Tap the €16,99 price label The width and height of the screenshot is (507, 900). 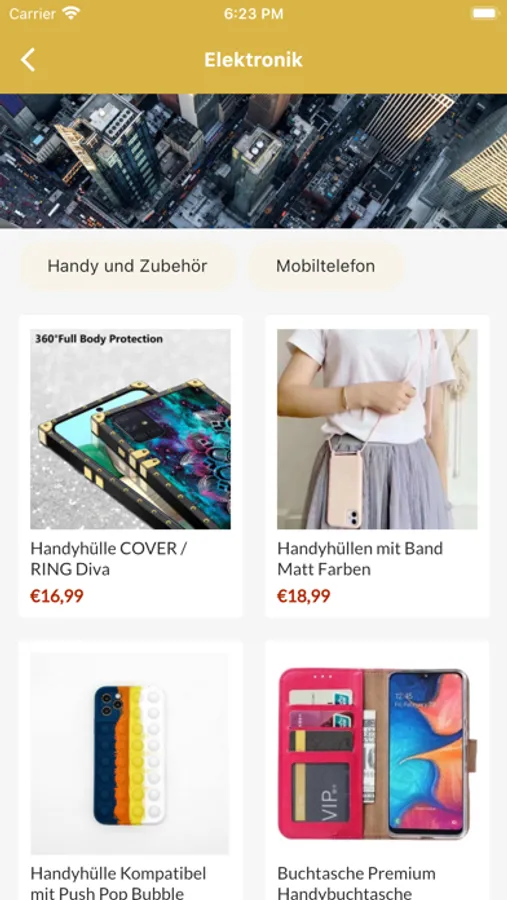57,596
